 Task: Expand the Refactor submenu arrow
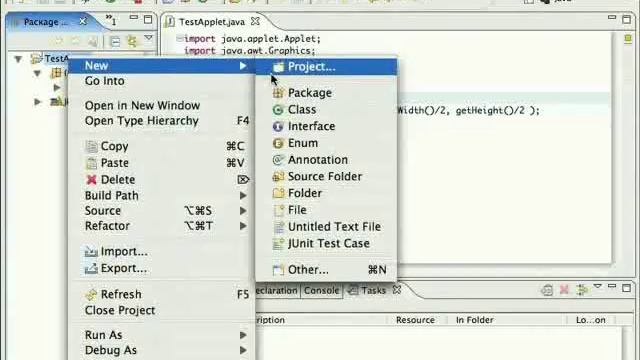point(243,226)
